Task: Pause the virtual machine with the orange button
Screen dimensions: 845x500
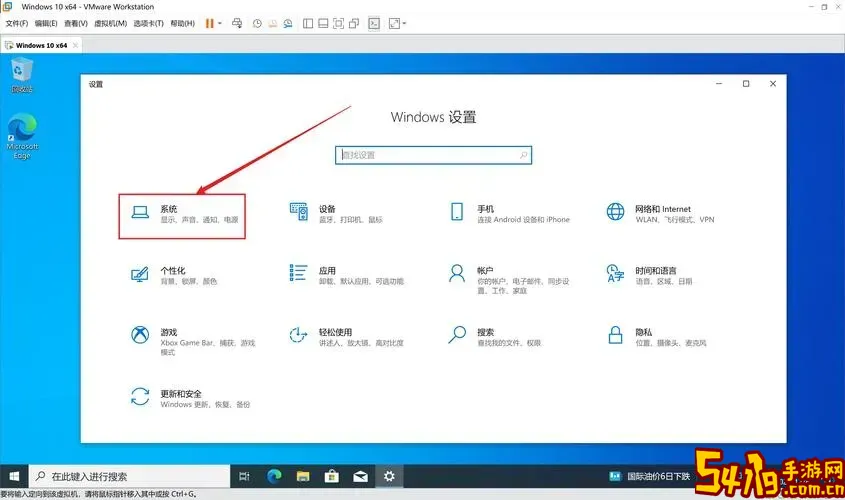Action: click(210, 24)
